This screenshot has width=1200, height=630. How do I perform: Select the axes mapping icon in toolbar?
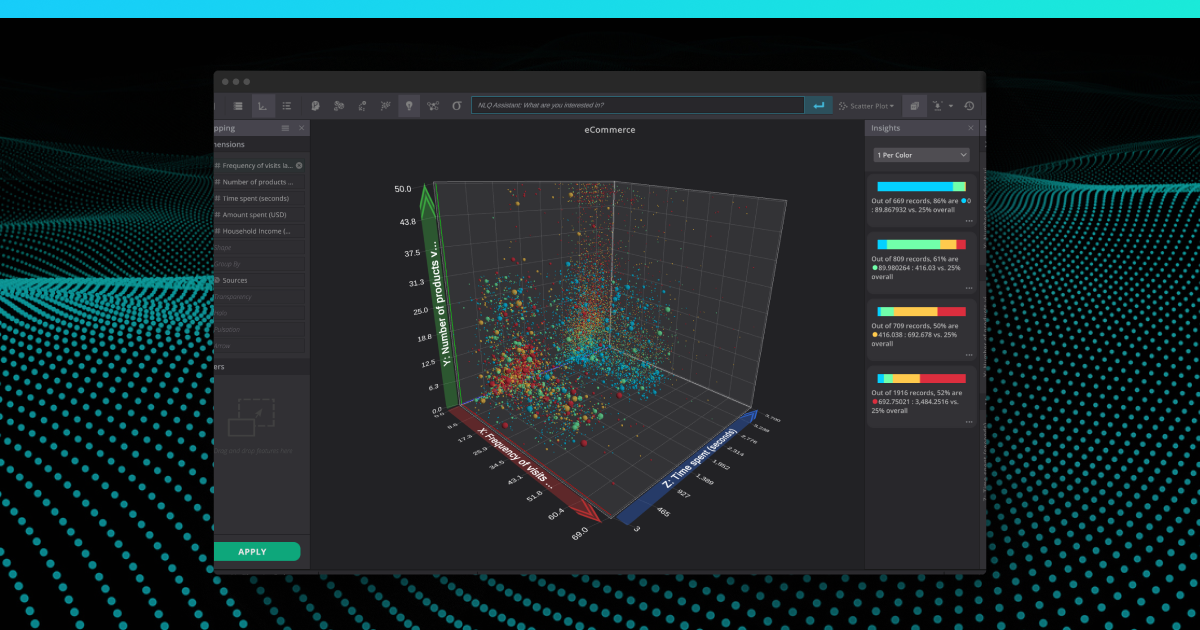262,105
